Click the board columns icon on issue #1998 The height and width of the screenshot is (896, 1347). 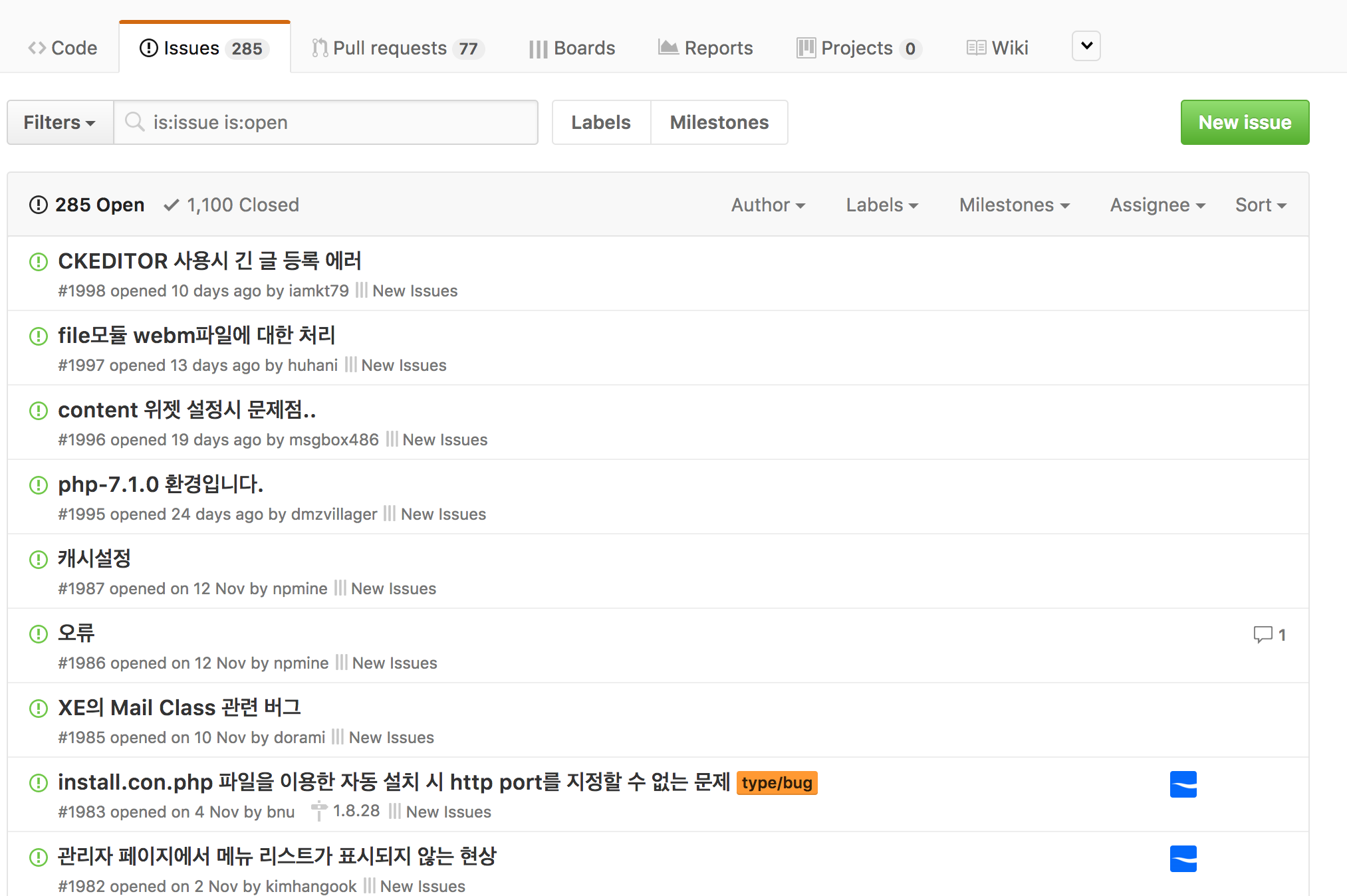[x=361, y=290]
